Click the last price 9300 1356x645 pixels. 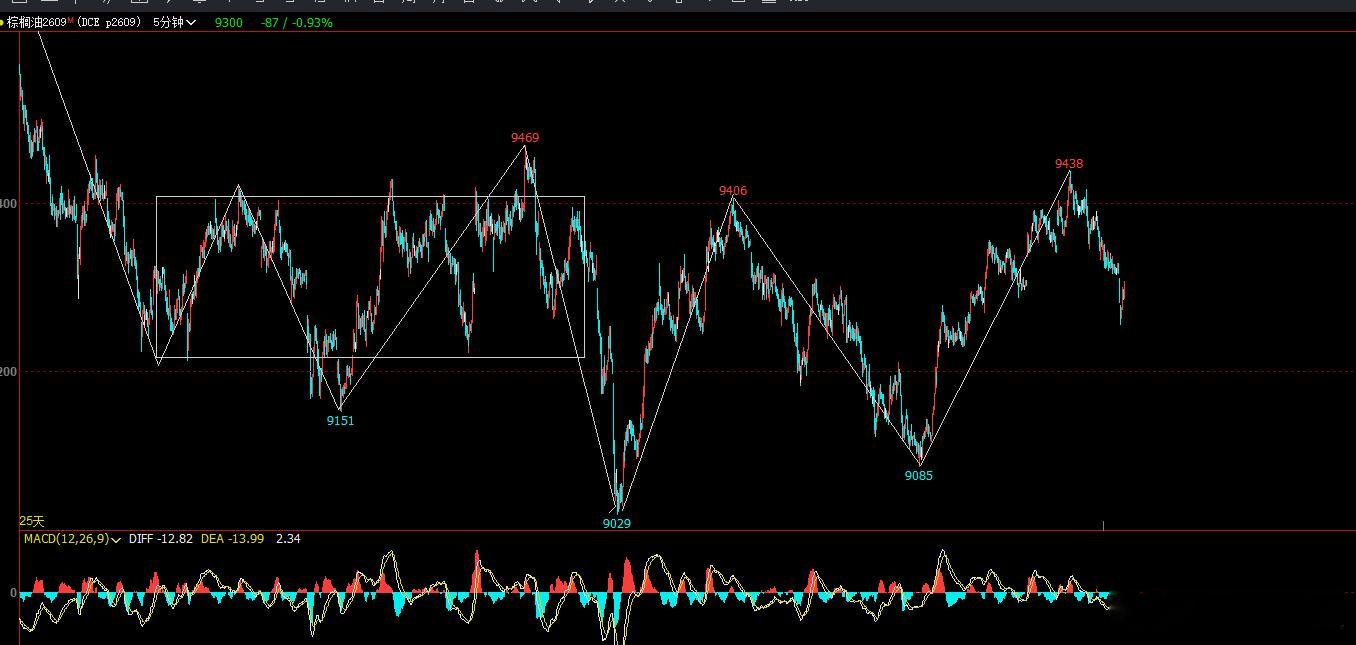tap(229, 22)
